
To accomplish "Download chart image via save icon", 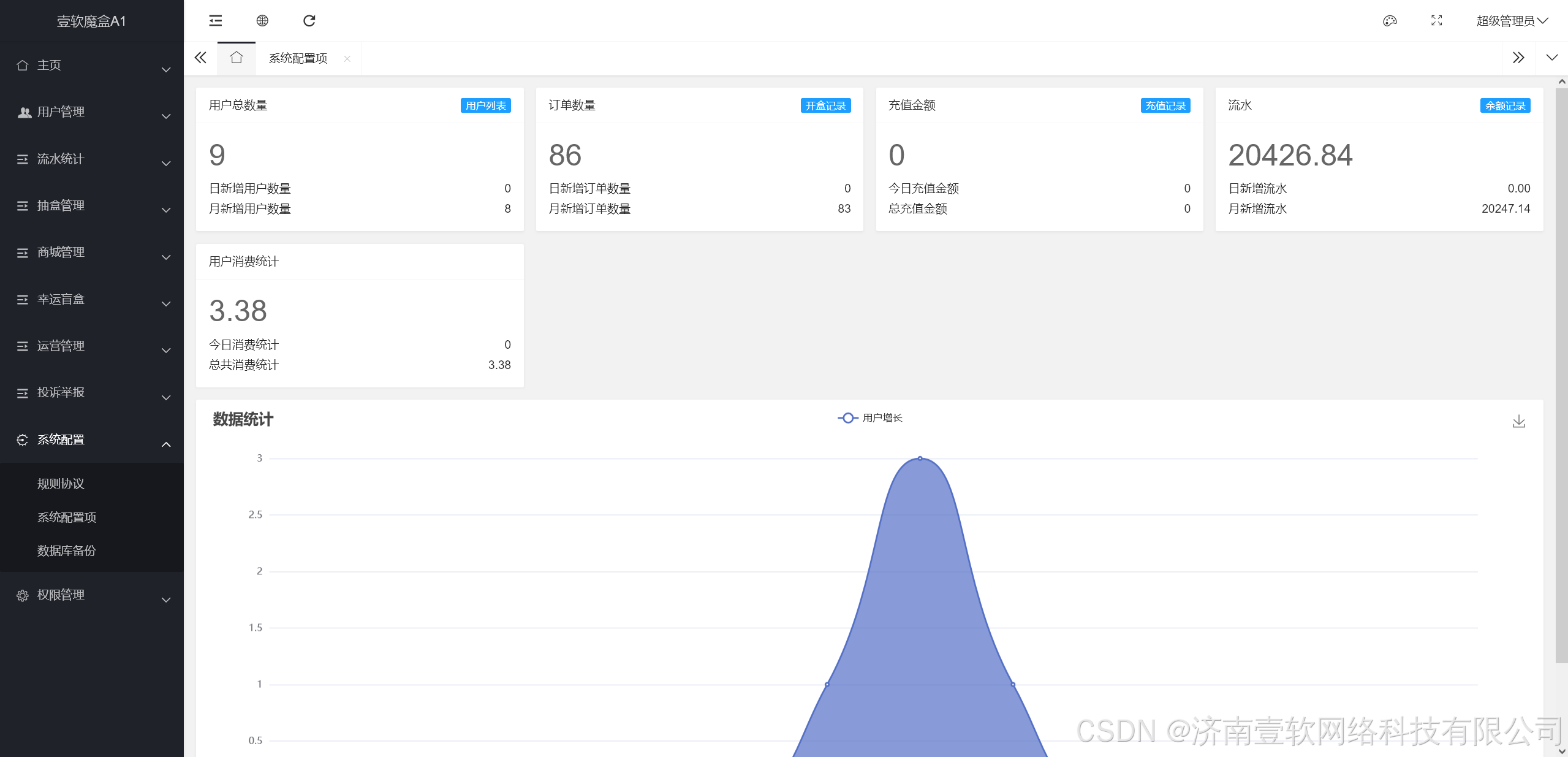I will (x=1518, y=422).
